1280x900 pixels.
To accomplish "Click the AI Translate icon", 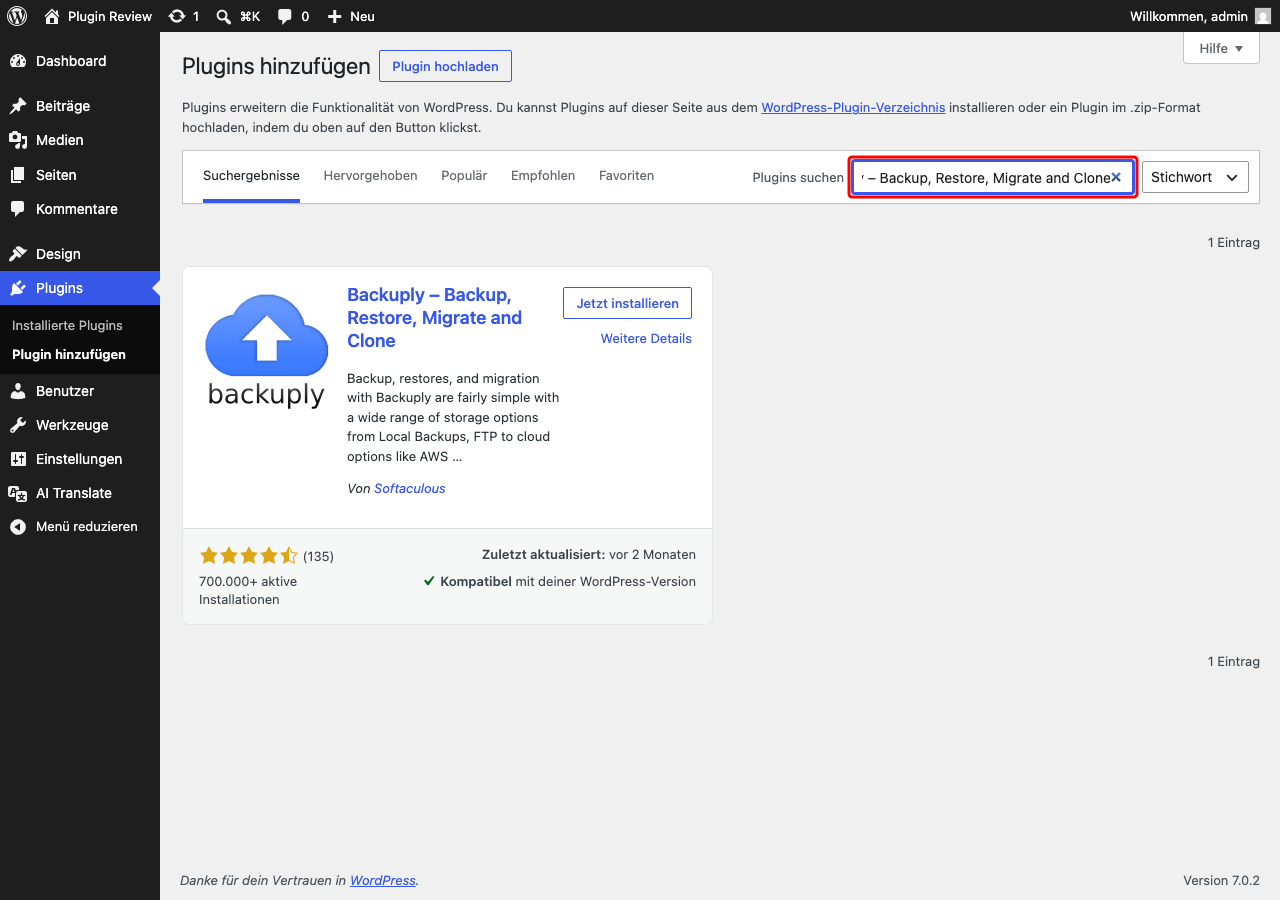I will [18, 493].
